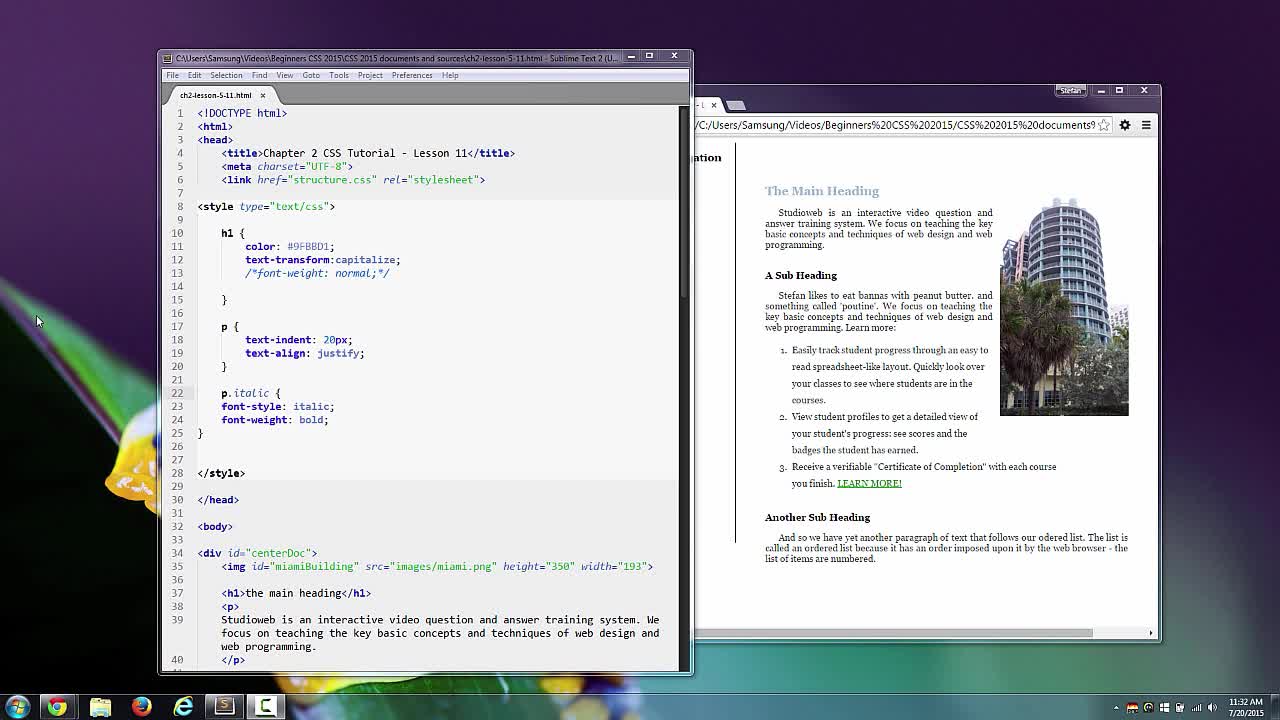
Task: Click the Stefan profile button in Chrome
Action: [1071, 90]
